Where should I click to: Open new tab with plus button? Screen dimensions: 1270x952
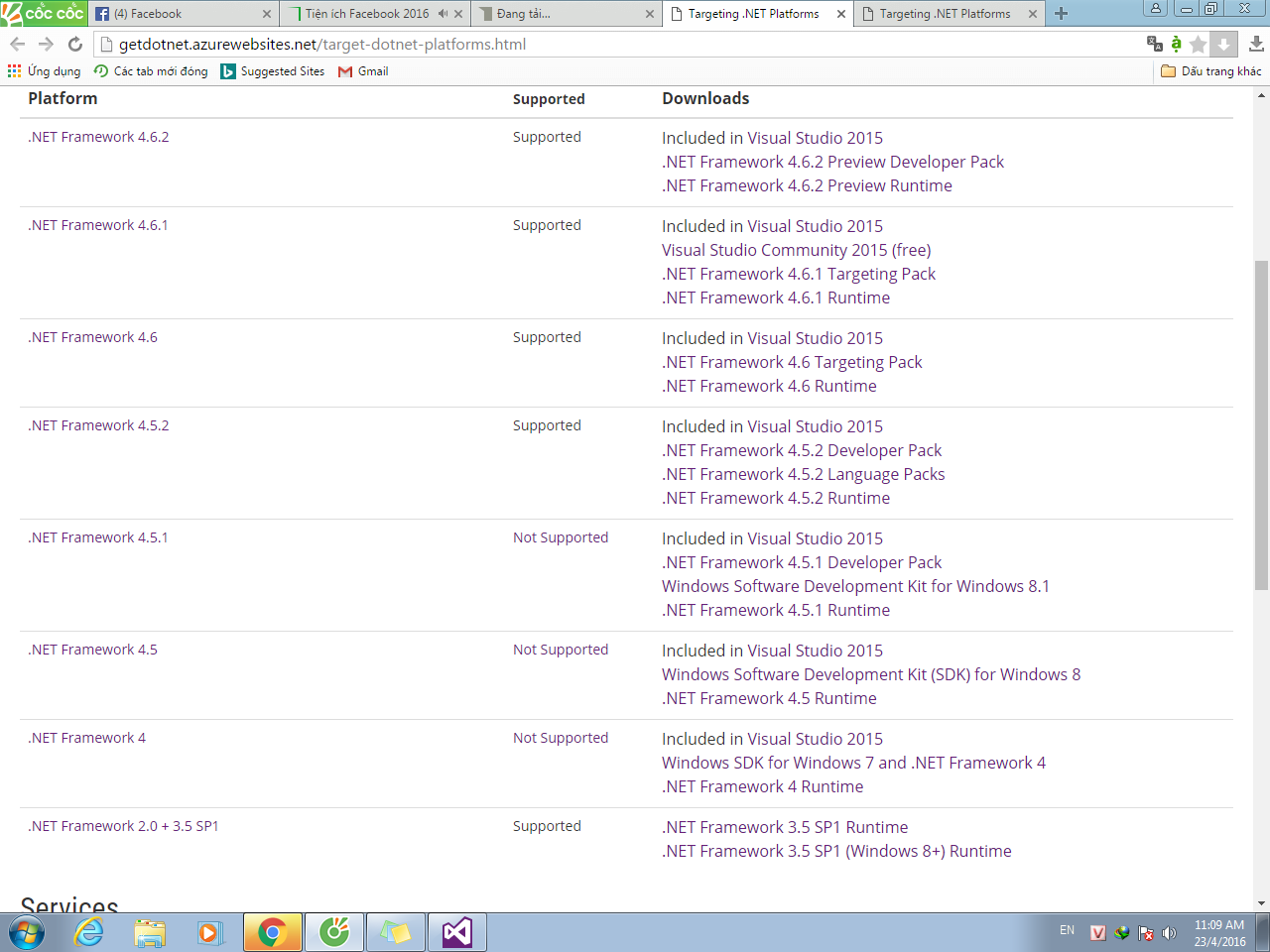point(1061,14)
